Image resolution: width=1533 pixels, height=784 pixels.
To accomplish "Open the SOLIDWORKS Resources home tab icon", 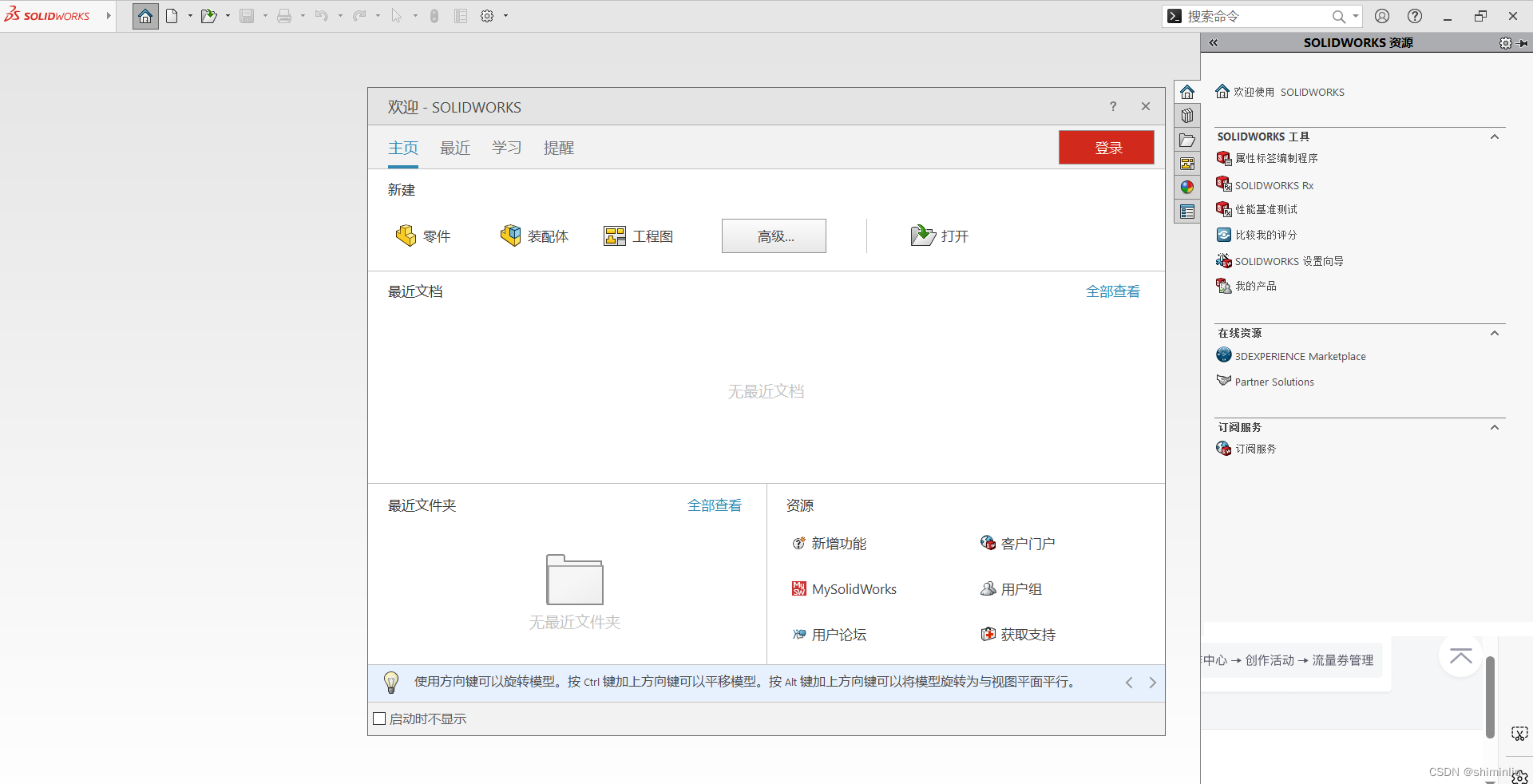I will [x=1187, y=92].
